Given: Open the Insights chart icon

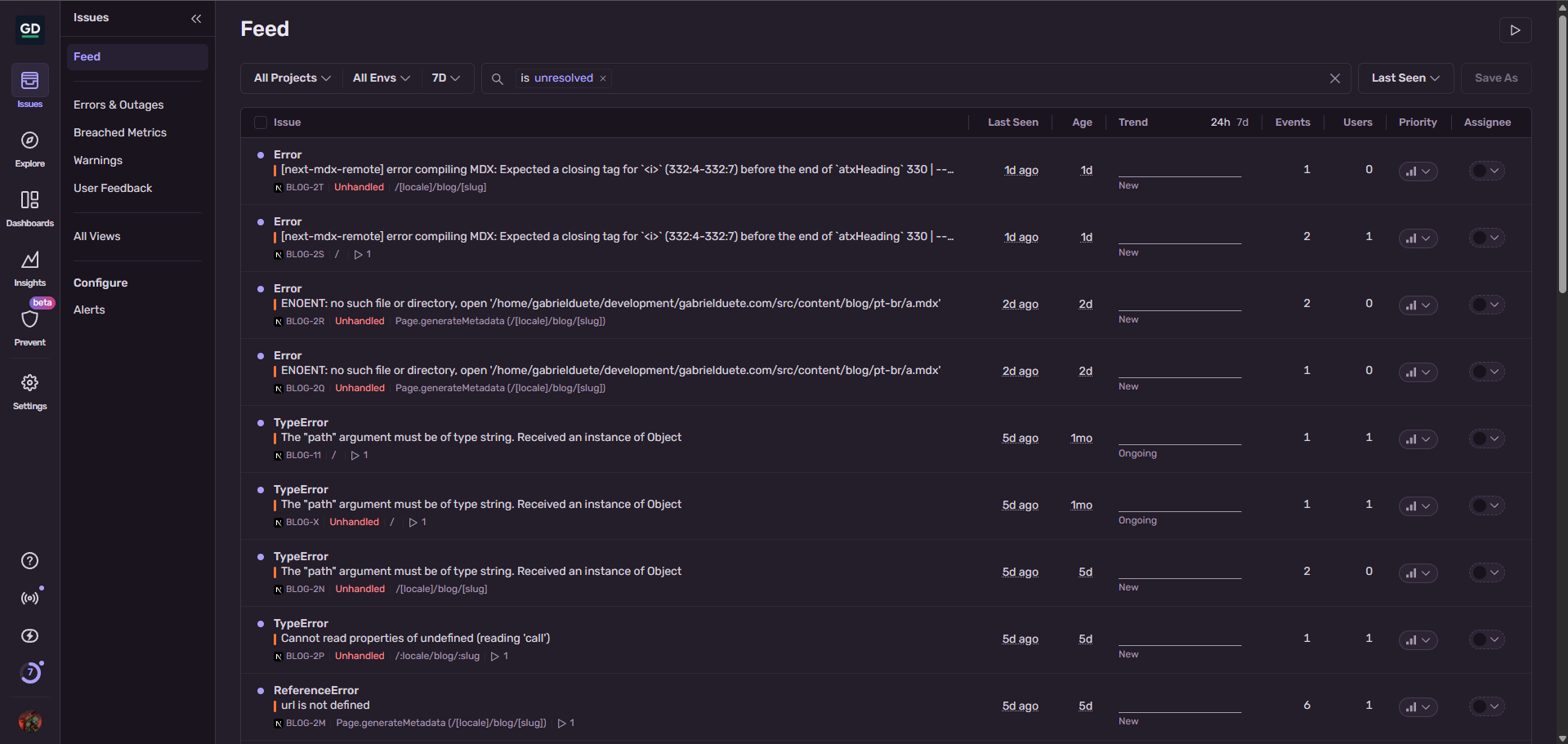Looking at the screenshot, I should tap(29, 263).
